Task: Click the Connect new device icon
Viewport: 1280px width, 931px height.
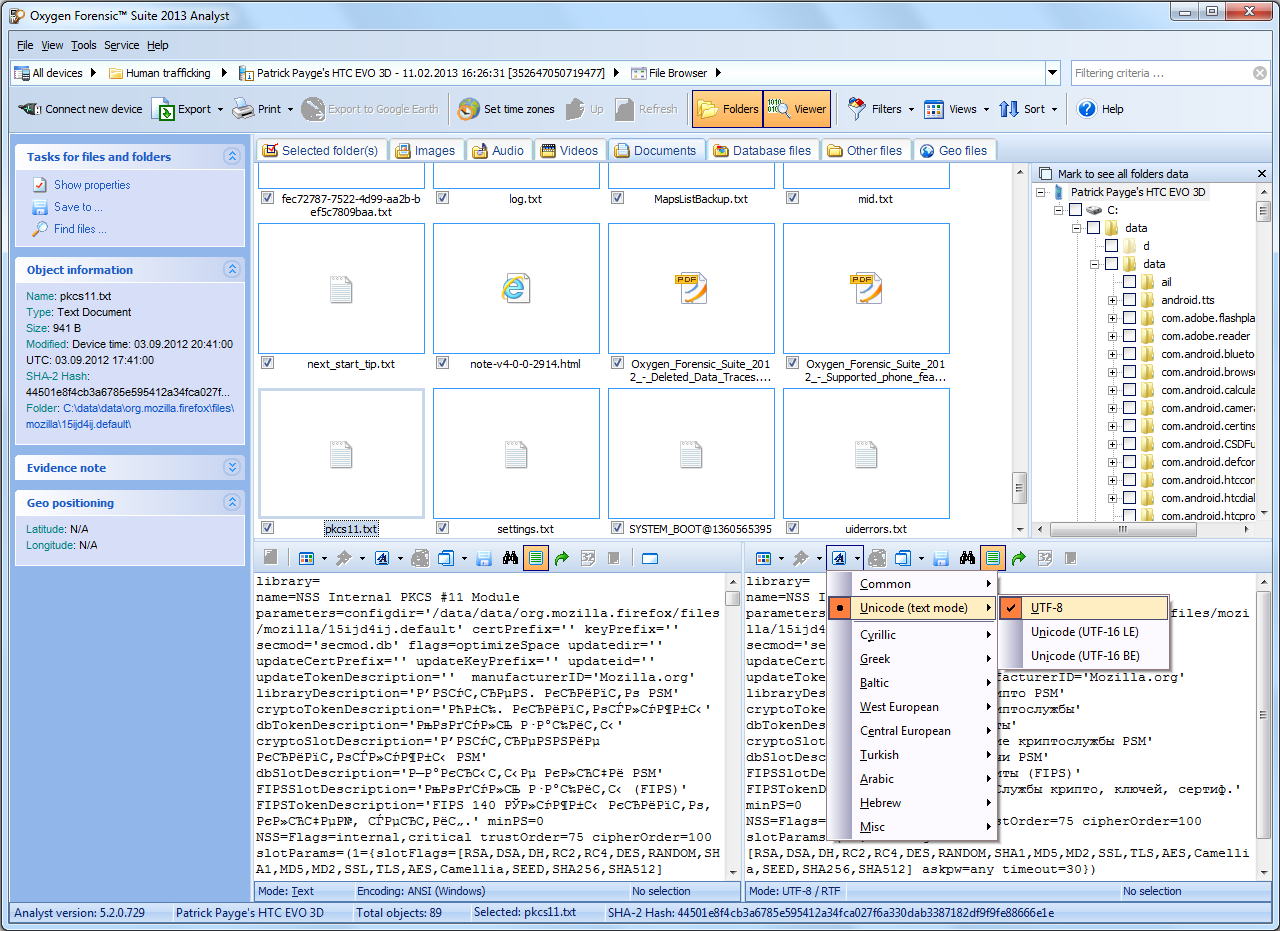Action: pos(30,109)
